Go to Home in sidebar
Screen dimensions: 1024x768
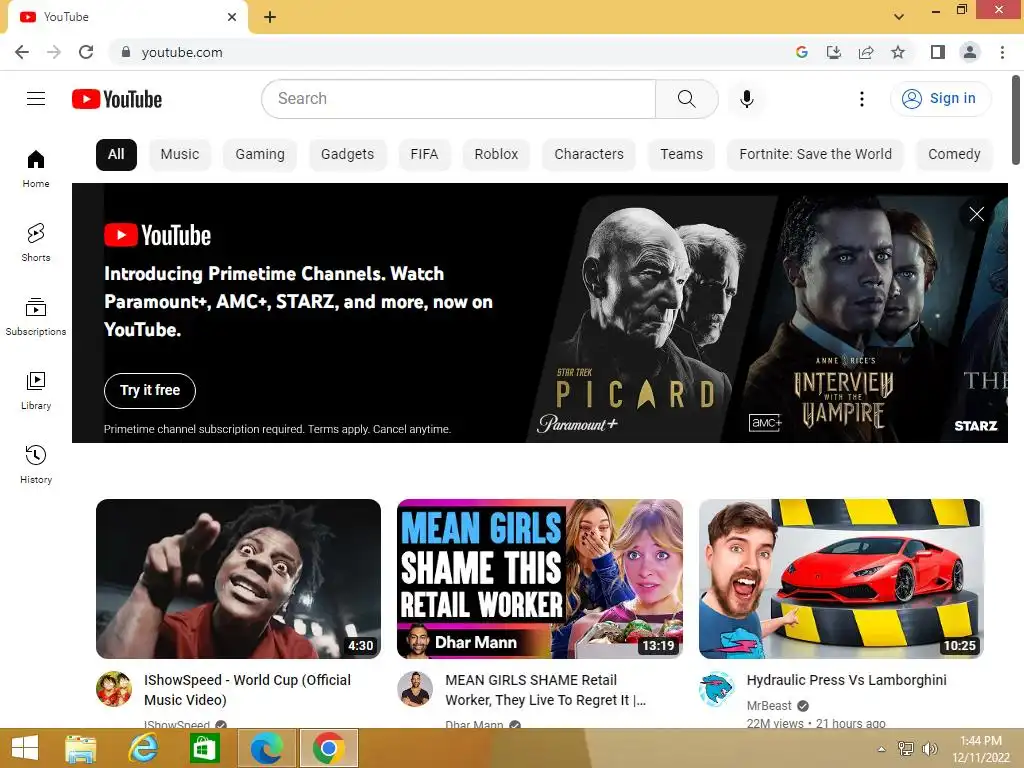36,169
